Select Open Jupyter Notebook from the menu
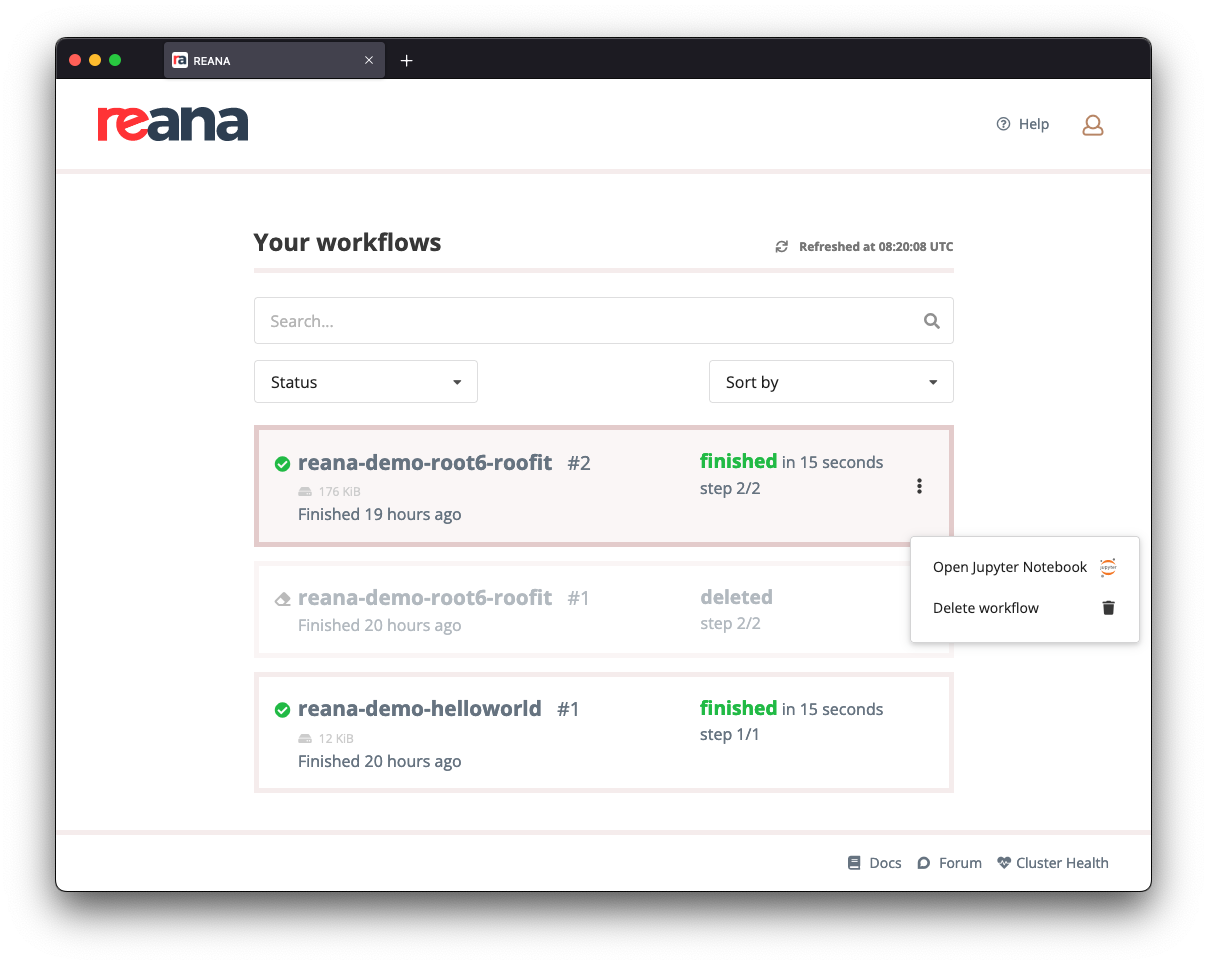 click(1009, 567)
